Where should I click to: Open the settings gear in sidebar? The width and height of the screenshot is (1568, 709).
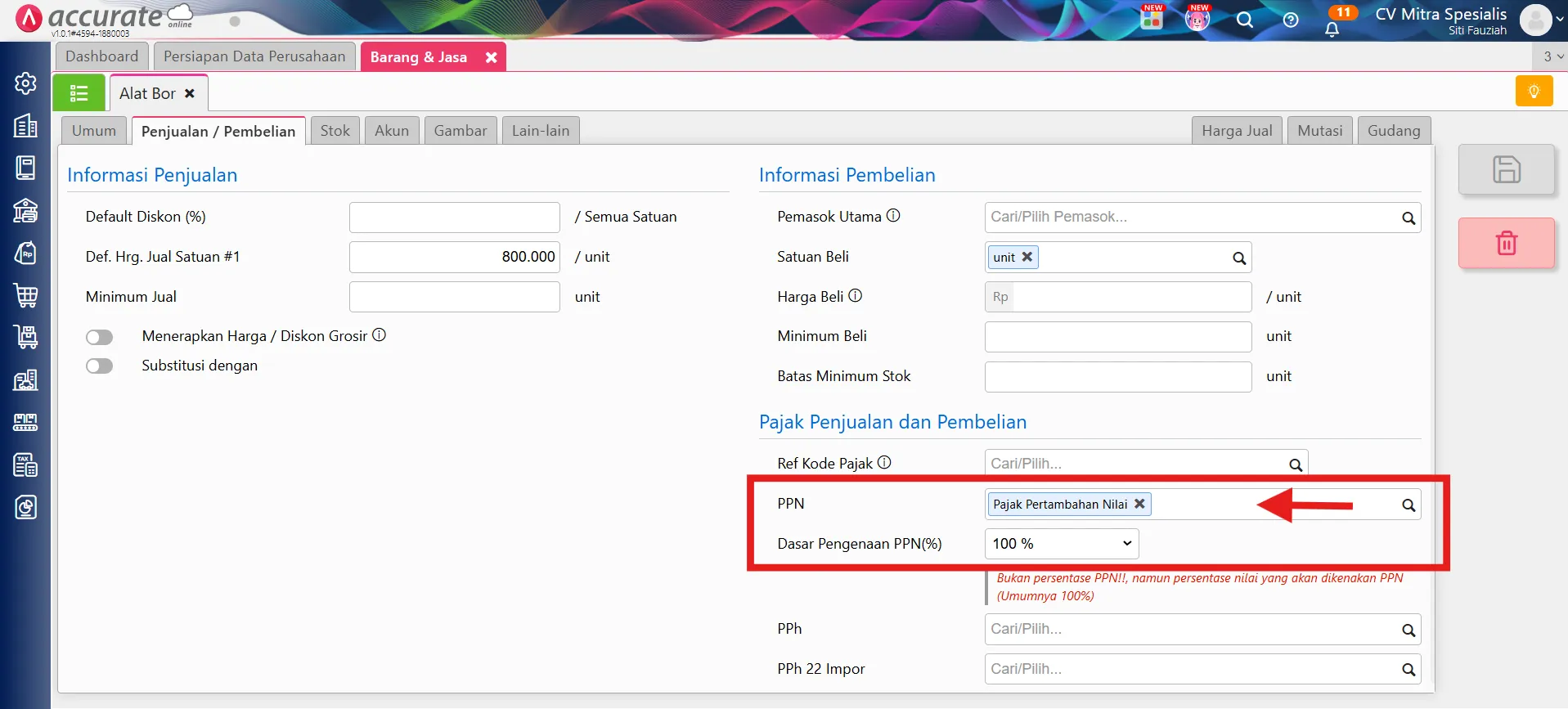pyautogui.click(x=25, y=83)
